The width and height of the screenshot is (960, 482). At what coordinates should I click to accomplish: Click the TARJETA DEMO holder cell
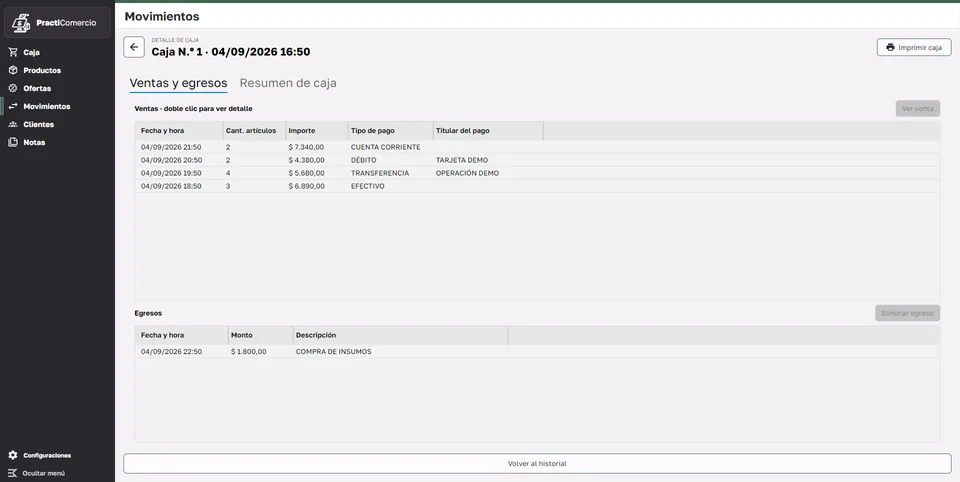coord(462,160)
